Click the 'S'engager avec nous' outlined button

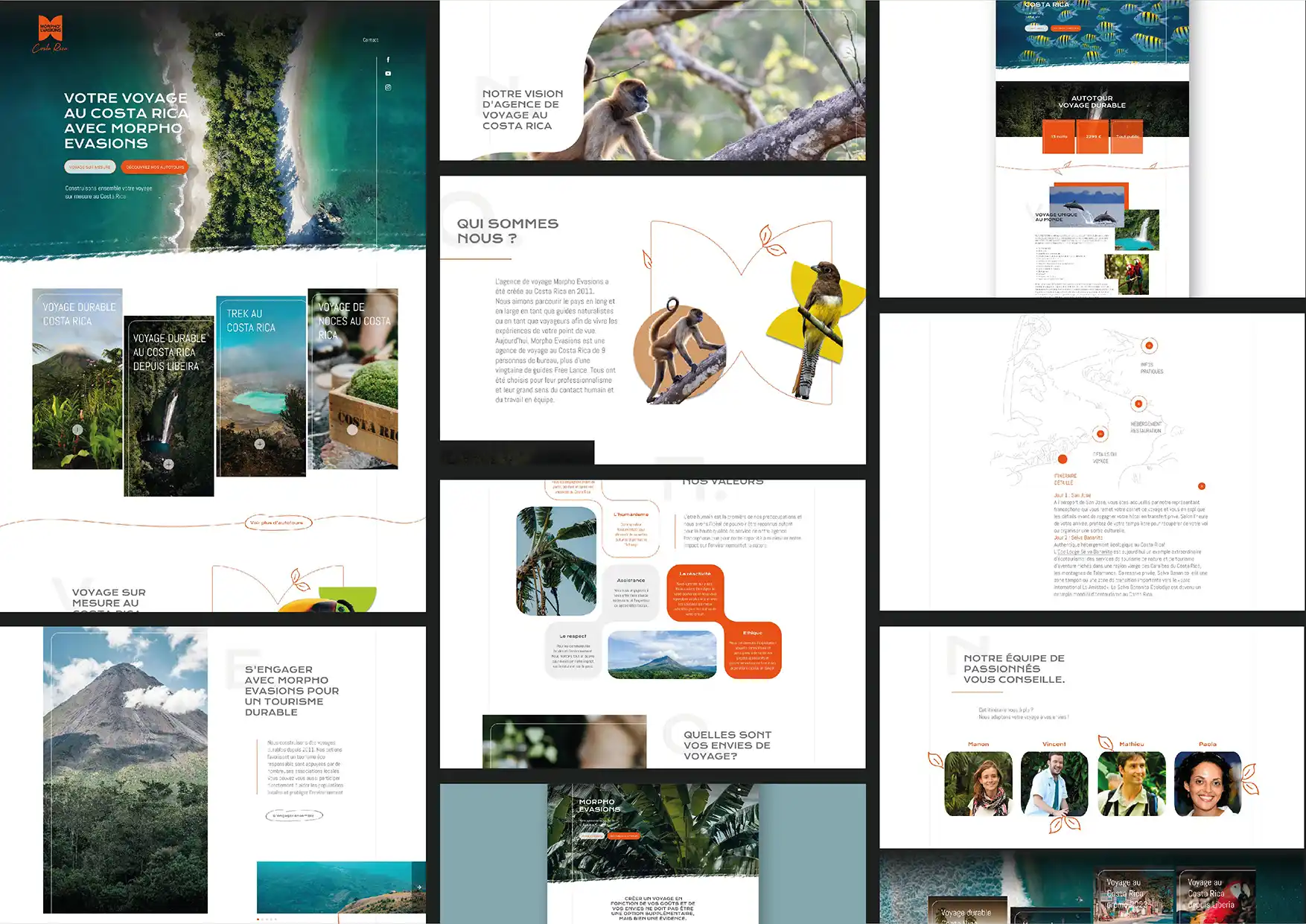pos(294,815)
